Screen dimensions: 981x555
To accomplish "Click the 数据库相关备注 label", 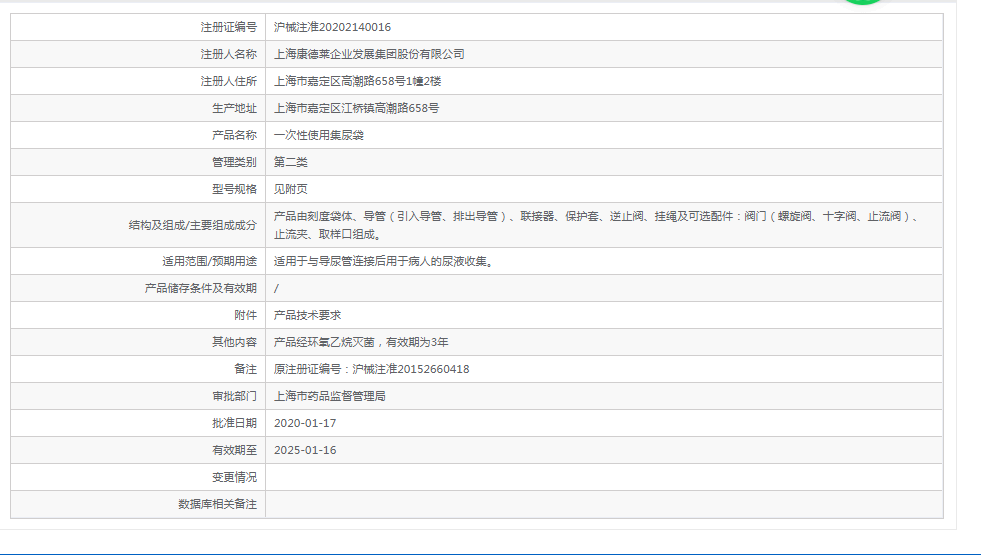I will (217, 504).
